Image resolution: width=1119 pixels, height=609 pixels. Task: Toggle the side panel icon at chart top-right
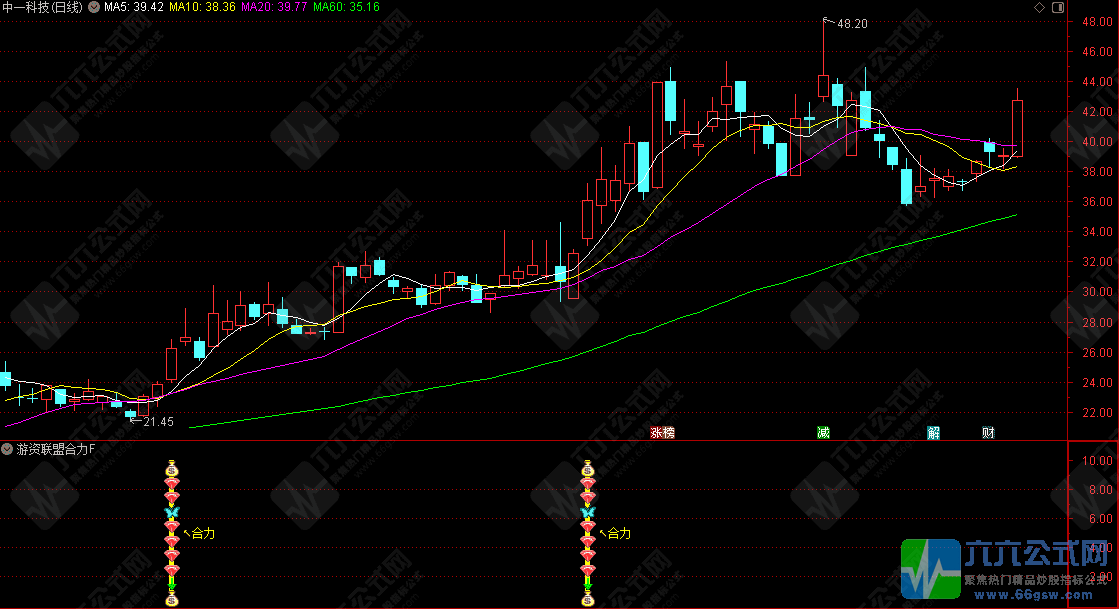click(x=1058, y=7)
